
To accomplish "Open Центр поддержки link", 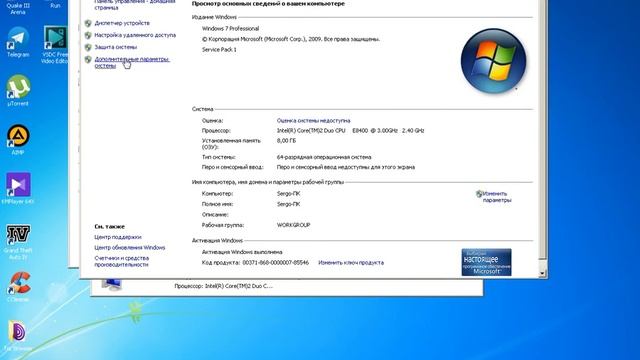I will 118,237.
